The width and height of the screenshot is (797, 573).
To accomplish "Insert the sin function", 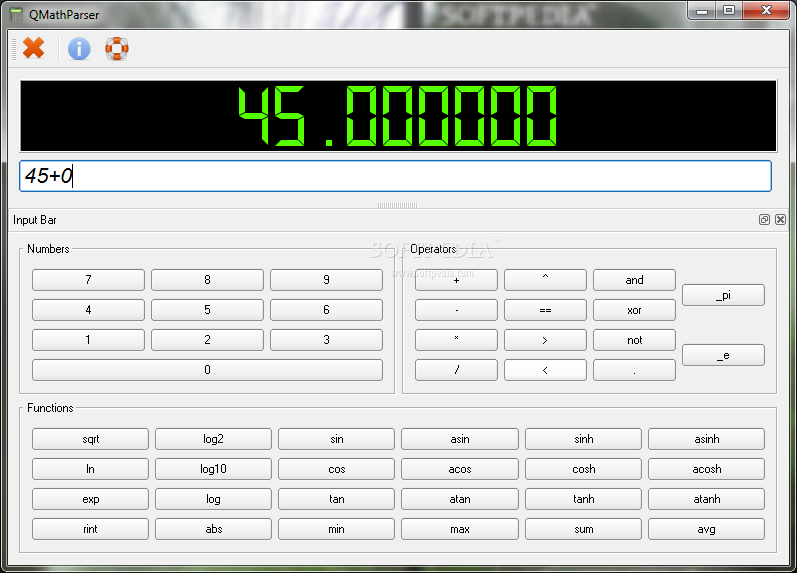I will click(336, 439).
